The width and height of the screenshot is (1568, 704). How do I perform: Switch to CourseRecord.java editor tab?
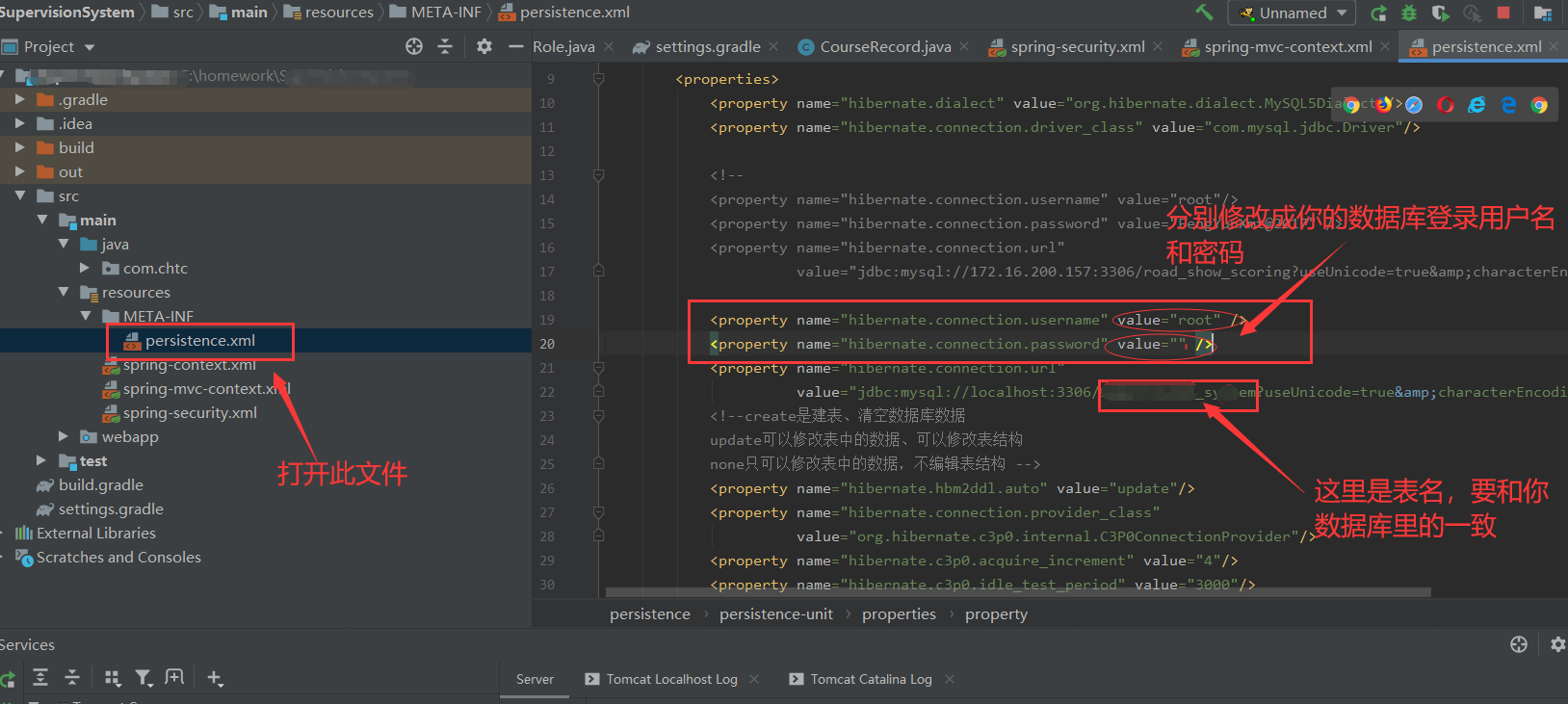click(x=875, y=46)
